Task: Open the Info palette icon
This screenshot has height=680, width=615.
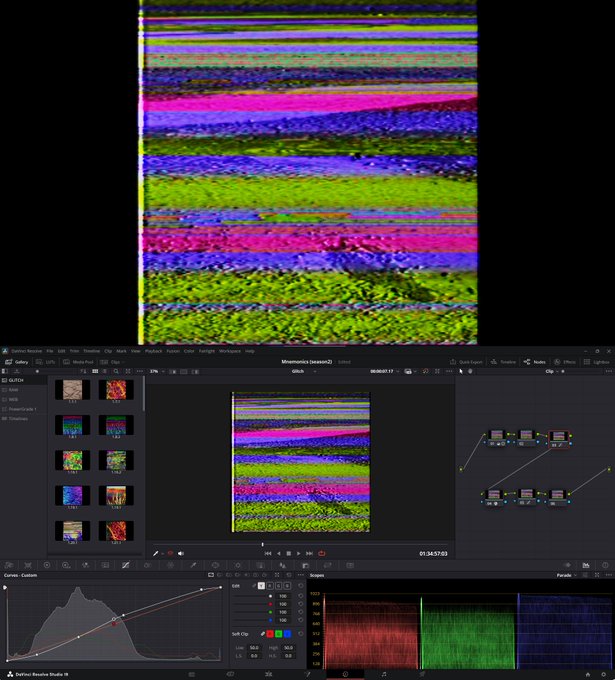Action: click(x=605, y=565)
